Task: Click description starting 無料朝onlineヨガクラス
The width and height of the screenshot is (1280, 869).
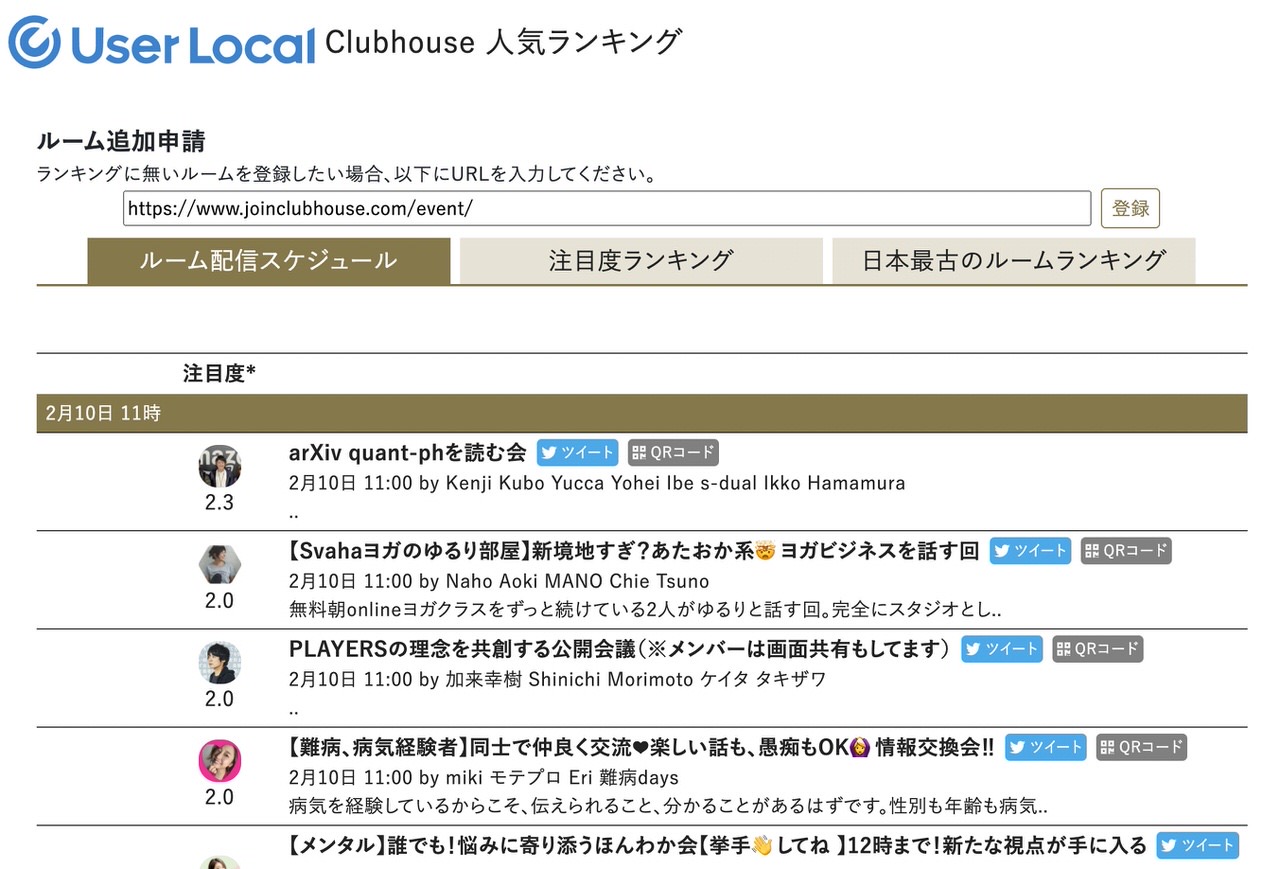Action: pos(645,608)
